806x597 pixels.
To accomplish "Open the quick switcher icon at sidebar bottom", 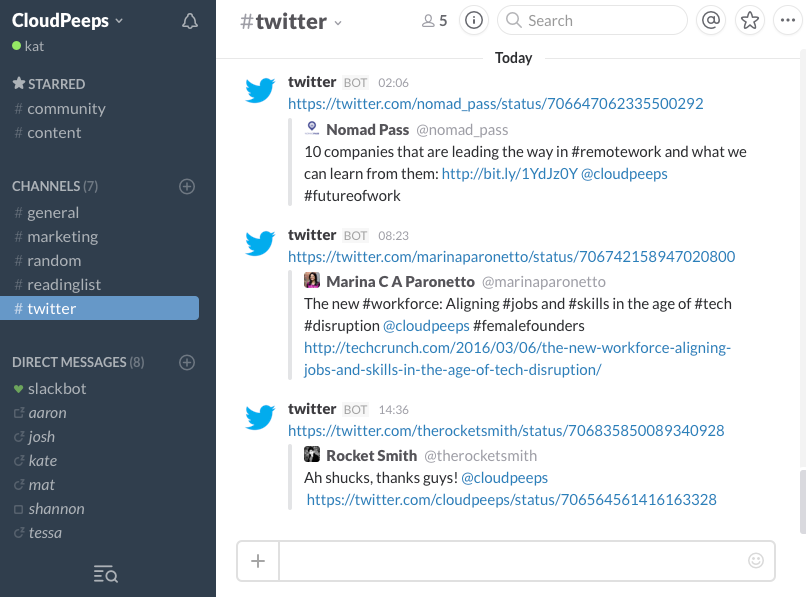I will pos(106,573).
